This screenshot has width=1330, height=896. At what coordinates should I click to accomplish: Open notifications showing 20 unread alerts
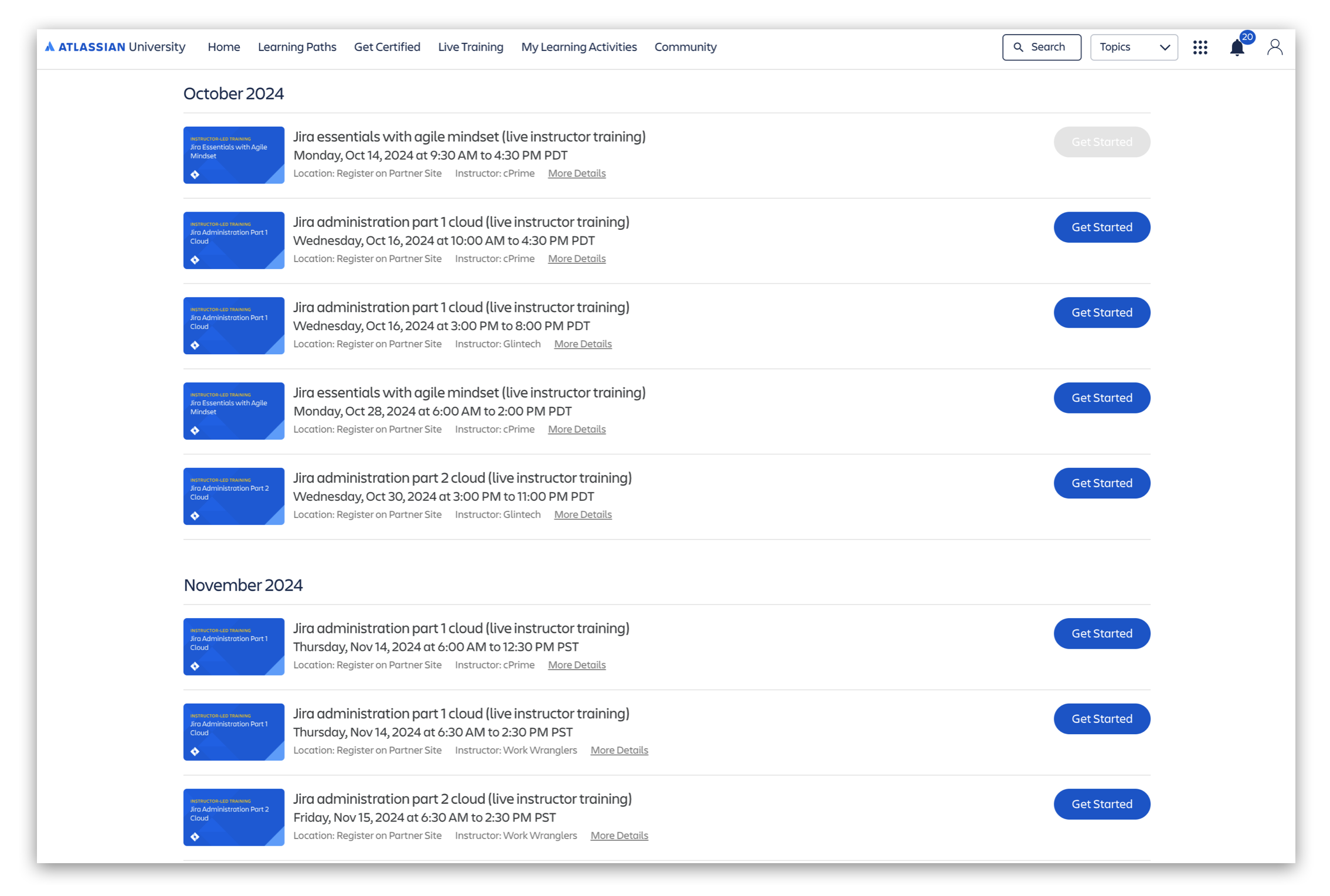click(1237, 47)
